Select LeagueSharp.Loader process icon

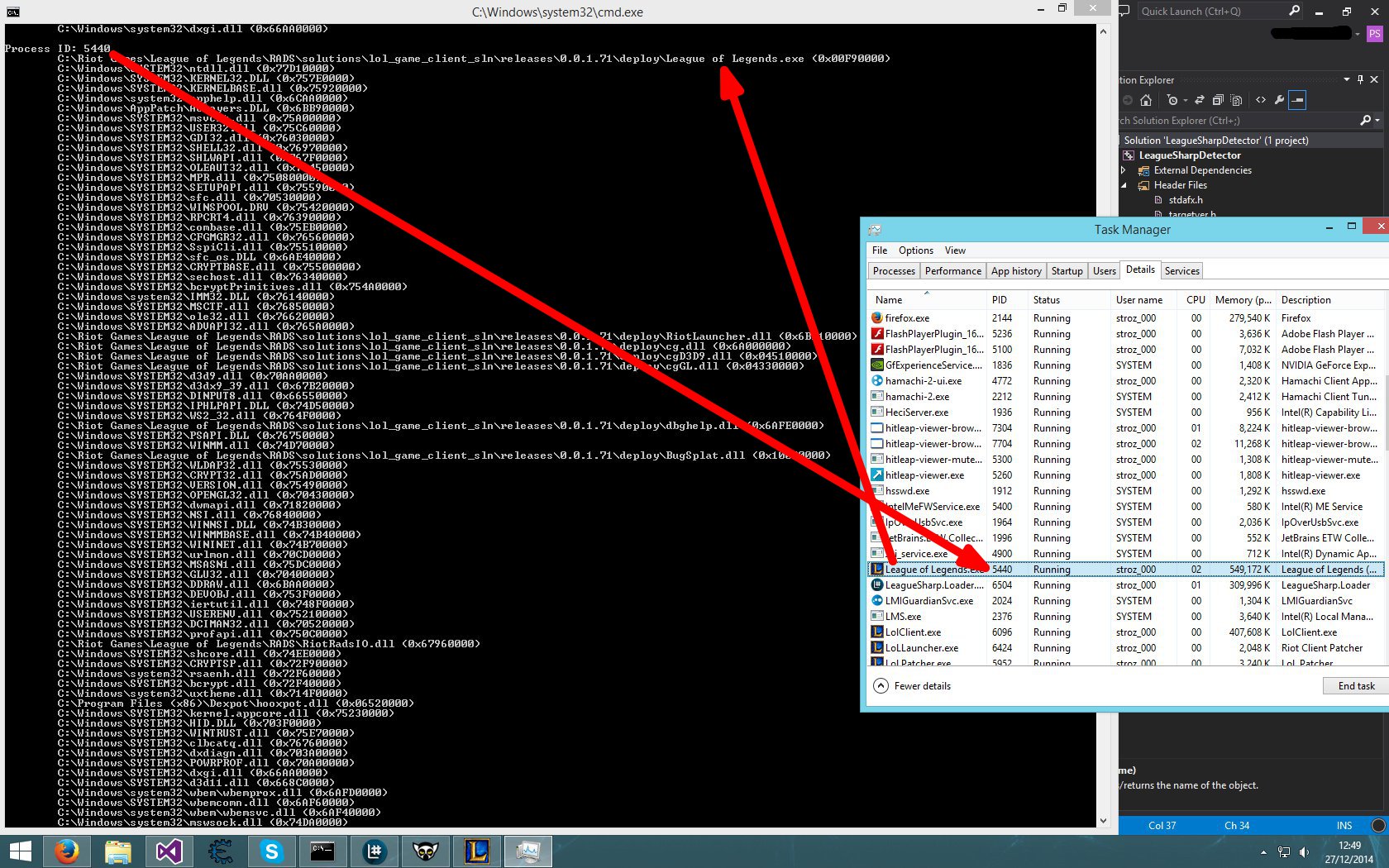click(877, 585)
